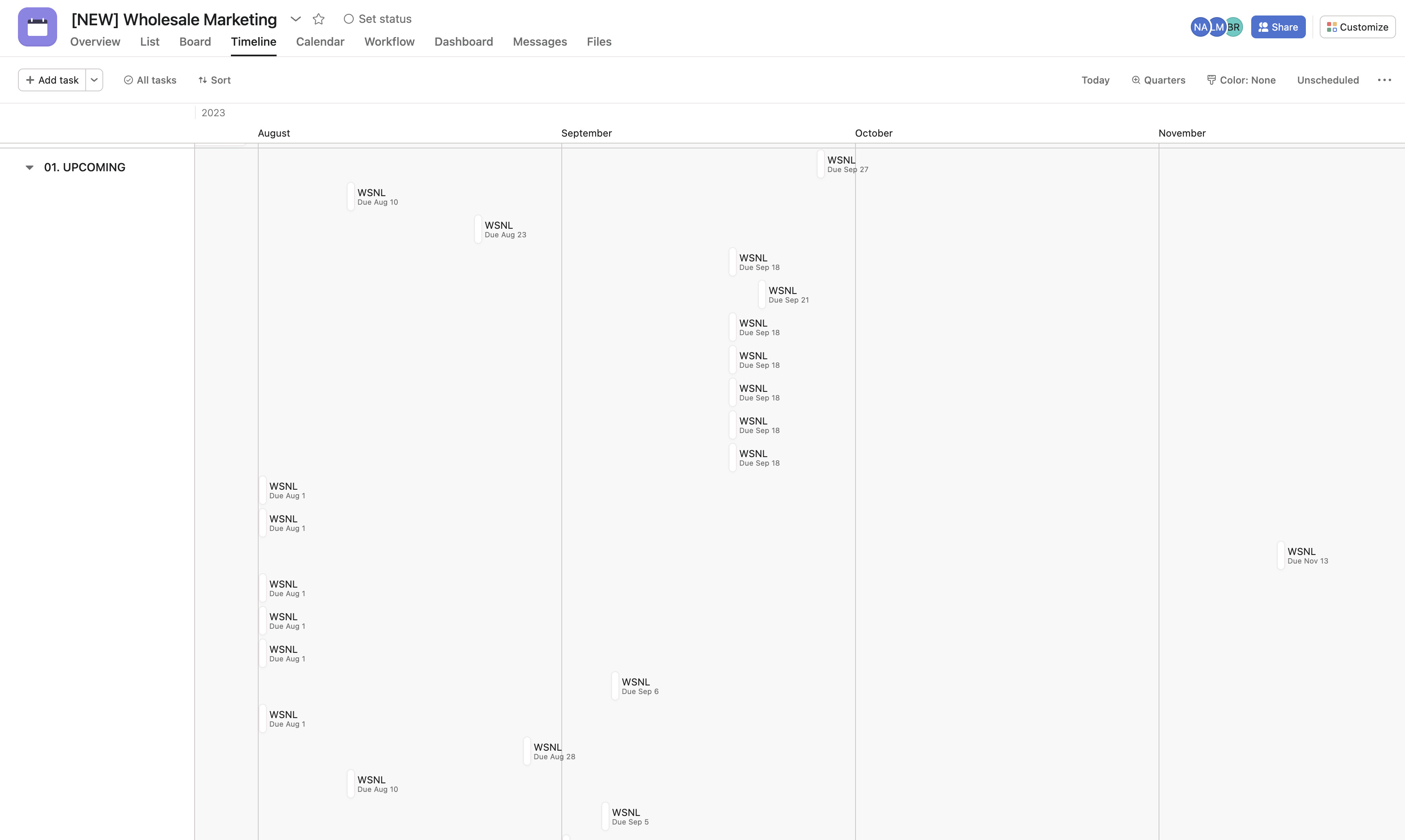Open the more options ellipsis menu
Screen dimensions: 1405x840
pyautogui.click(x=1384, y=80)
